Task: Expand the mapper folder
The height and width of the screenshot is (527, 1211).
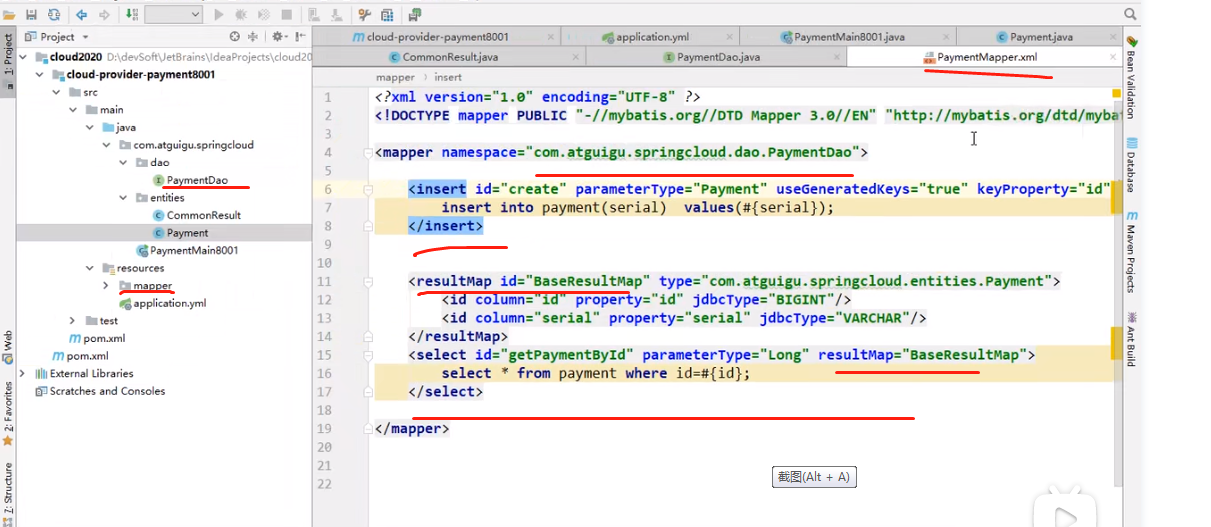Action: tap(106, 285)
